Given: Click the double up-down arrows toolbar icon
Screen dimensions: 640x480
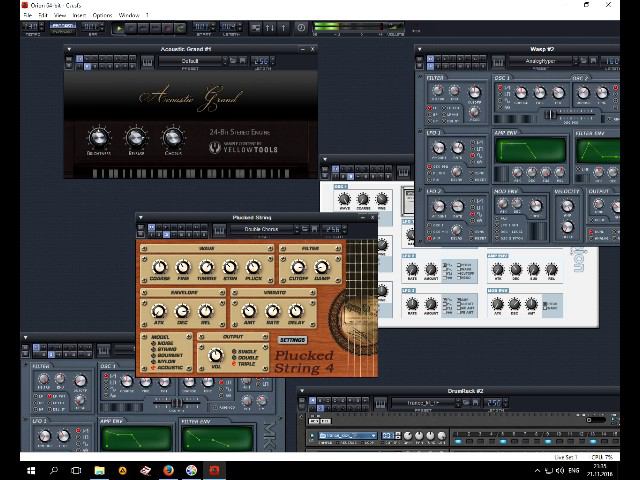Looking at the screenshot, I should coord(270,28).
